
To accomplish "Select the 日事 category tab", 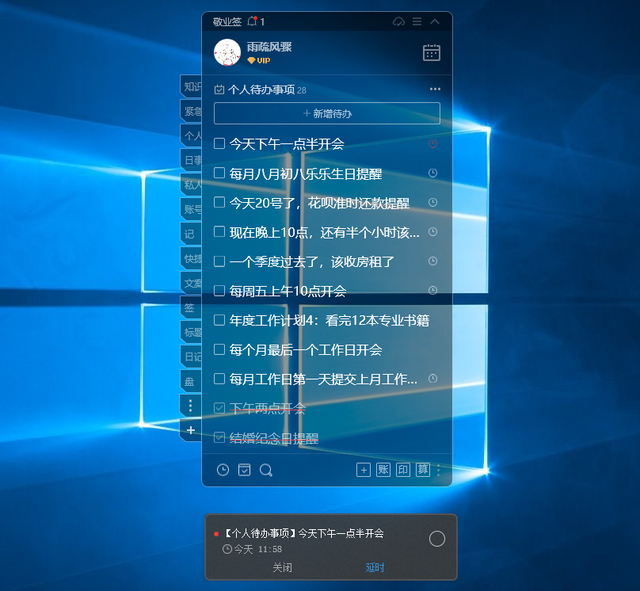I will [x=191, y=160].
